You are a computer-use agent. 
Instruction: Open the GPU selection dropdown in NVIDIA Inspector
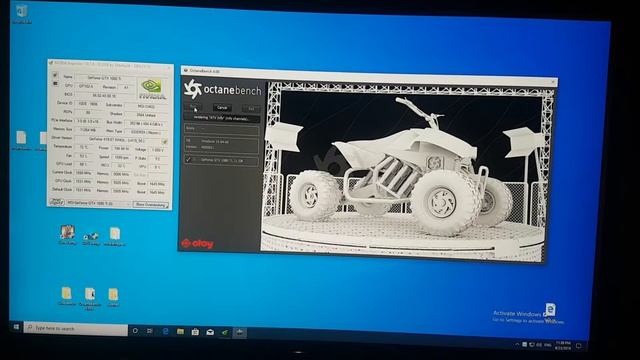pos(98,203)
